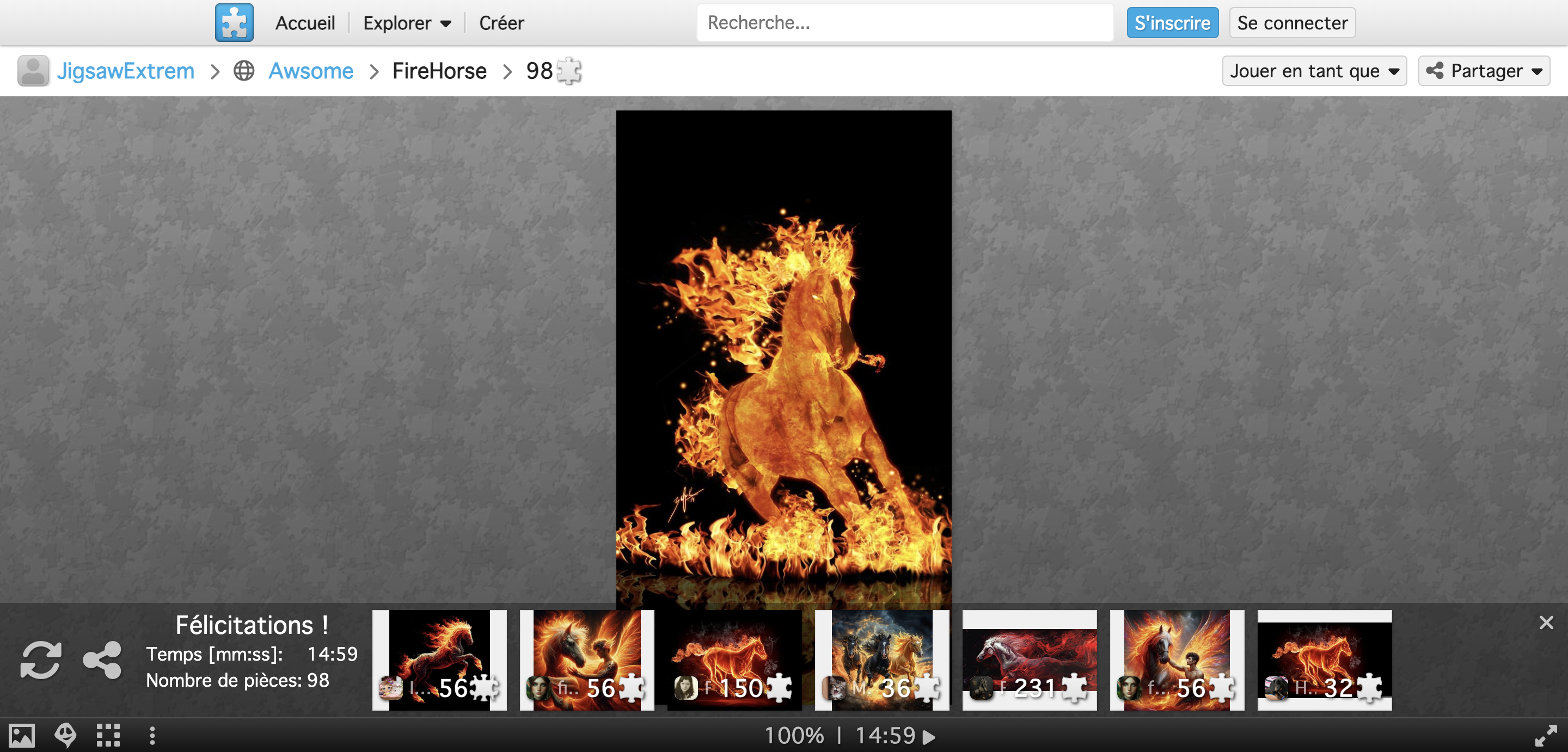The height and width of the screenshot is (752, 1568).
Task: Toggle the preview image icon in the bottom bar
Action: [21, 735]
